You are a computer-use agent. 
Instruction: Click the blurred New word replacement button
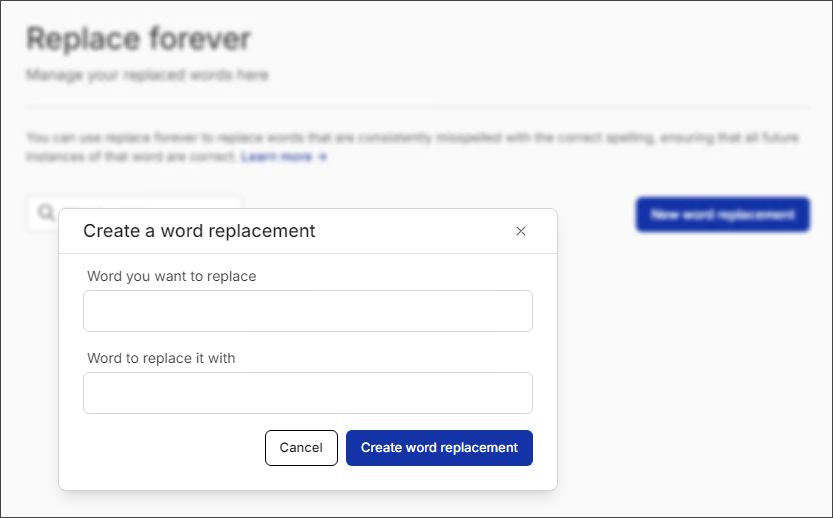coord(722,215)
